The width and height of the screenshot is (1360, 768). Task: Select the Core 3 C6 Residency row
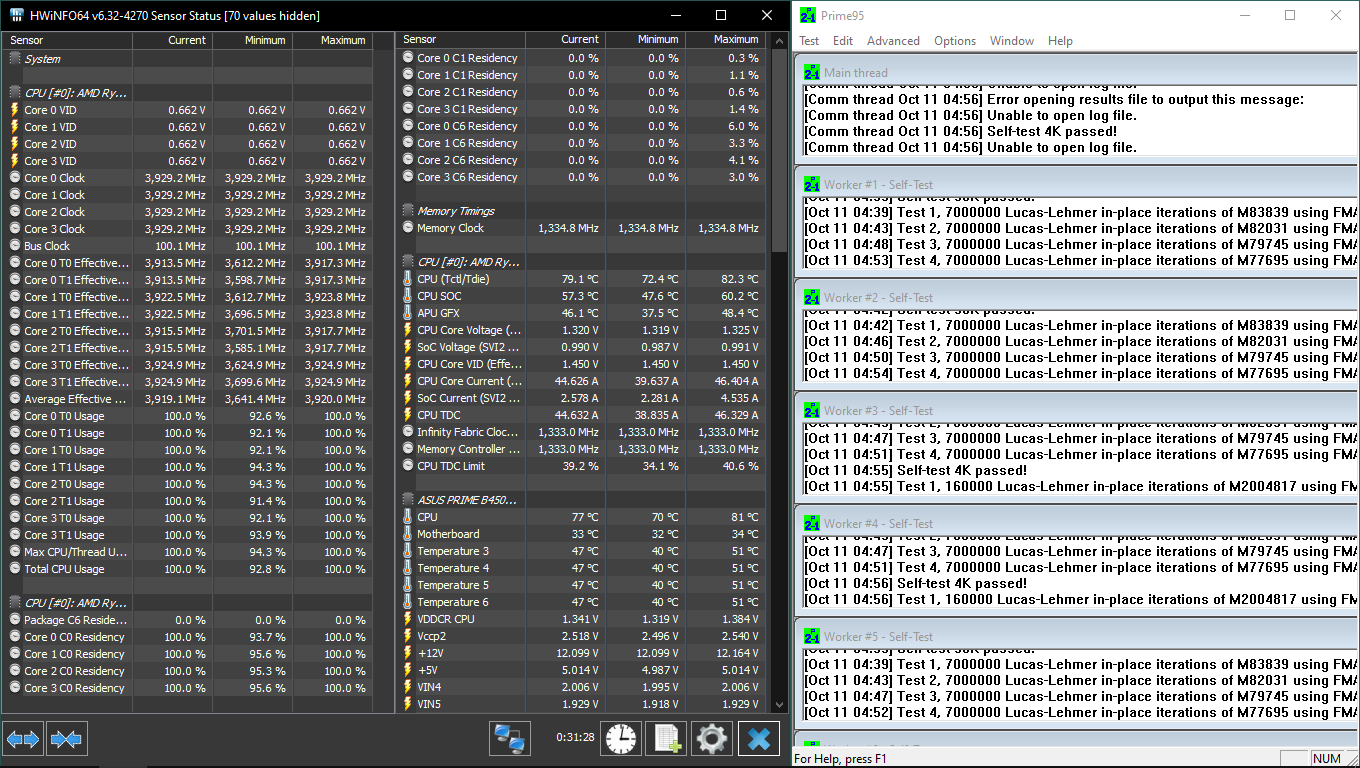[581, 177]
